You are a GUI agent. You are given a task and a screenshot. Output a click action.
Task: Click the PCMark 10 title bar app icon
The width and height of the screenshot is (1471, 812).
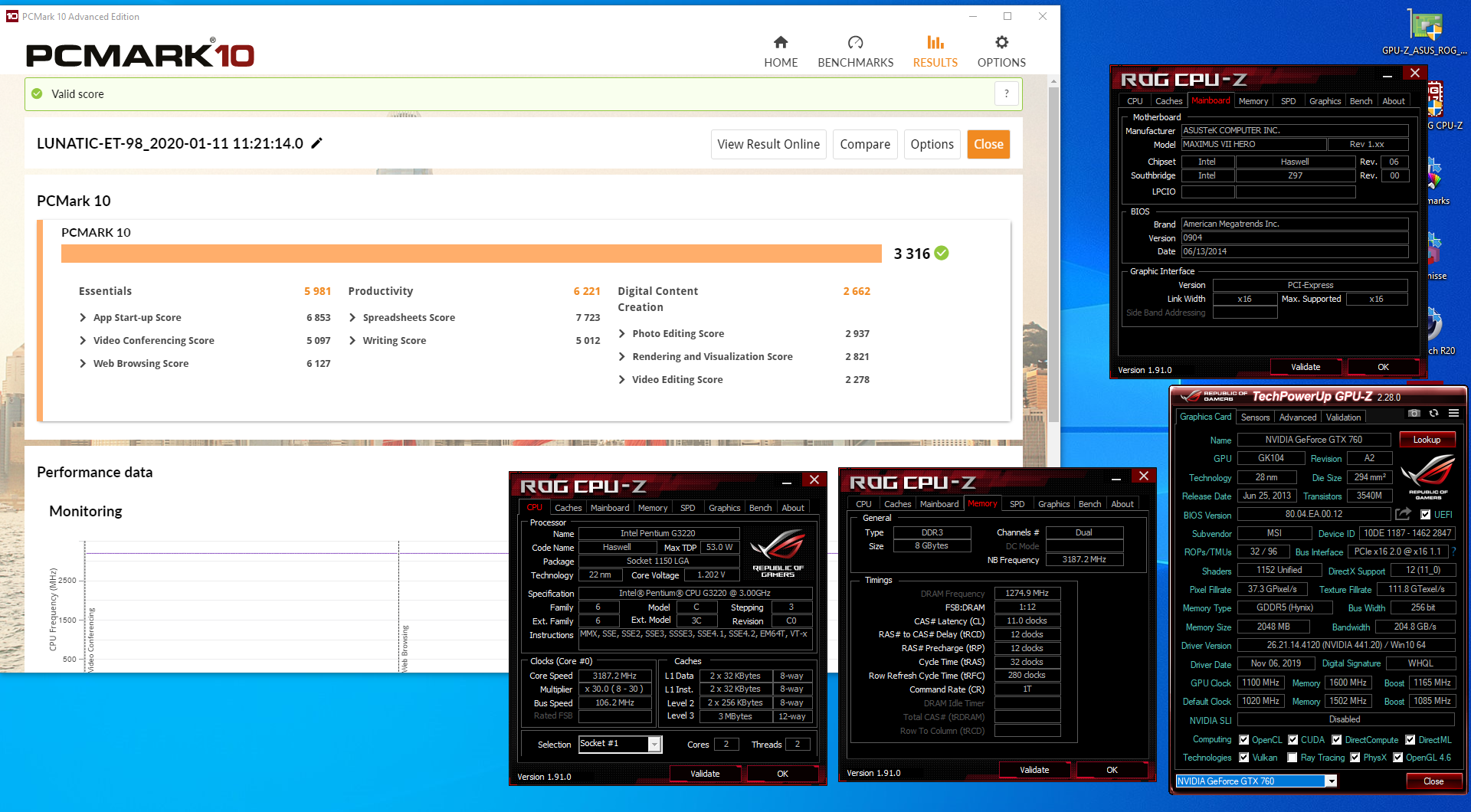click(11, 16)
